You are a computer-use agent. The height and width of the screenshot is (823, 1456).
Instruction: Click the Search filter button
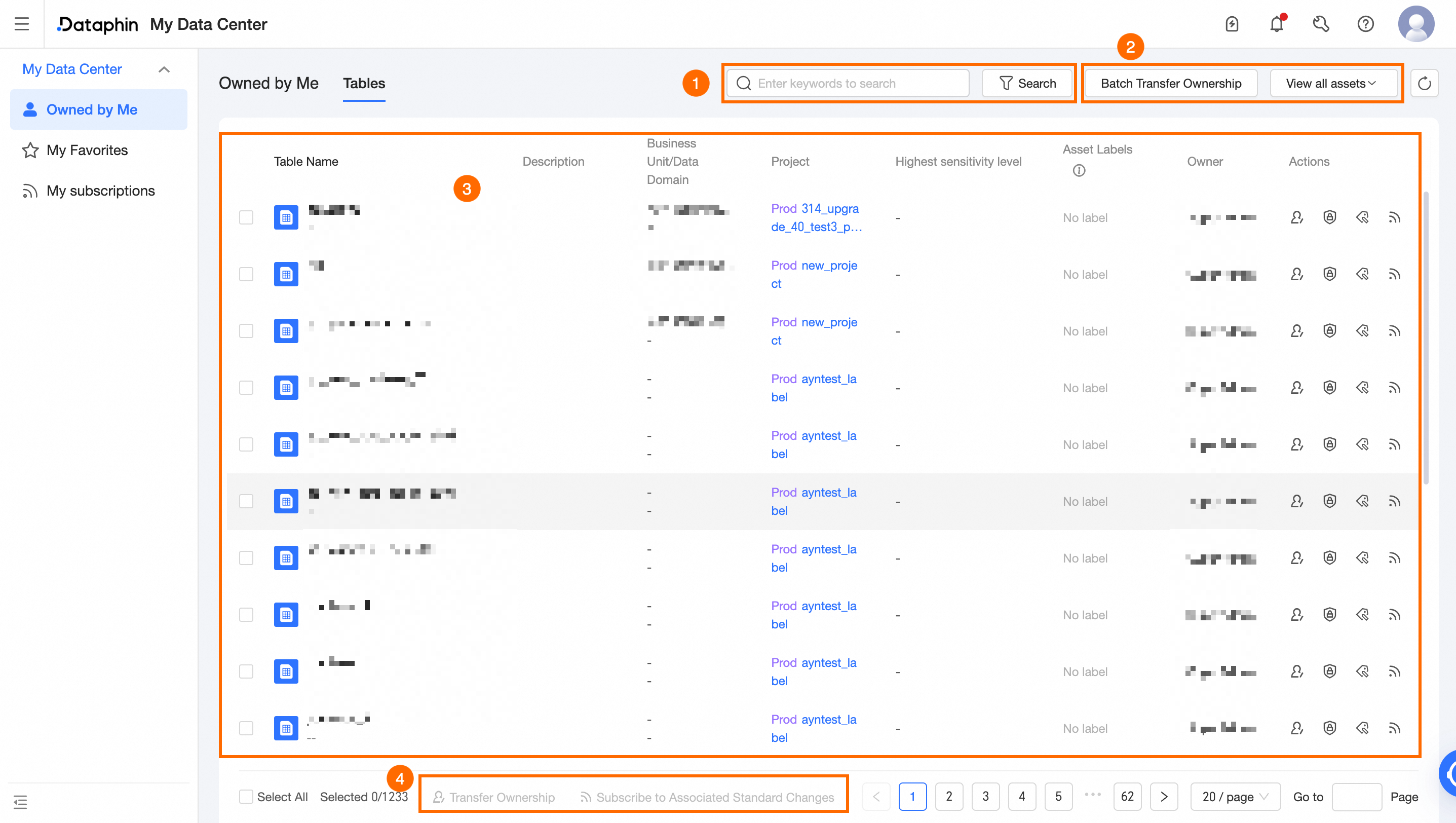(1027, 84)
